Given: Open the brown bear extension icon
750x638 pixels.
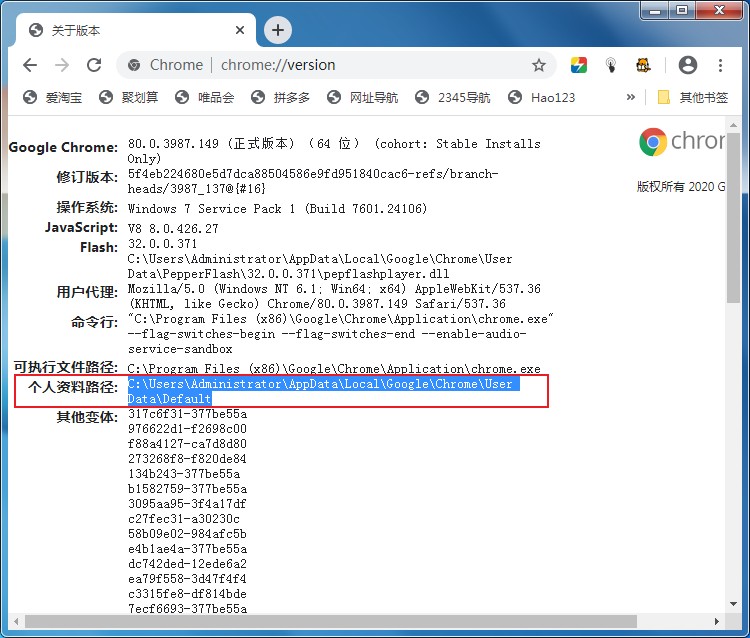Looking at the screenshot, I should point(643,65).
